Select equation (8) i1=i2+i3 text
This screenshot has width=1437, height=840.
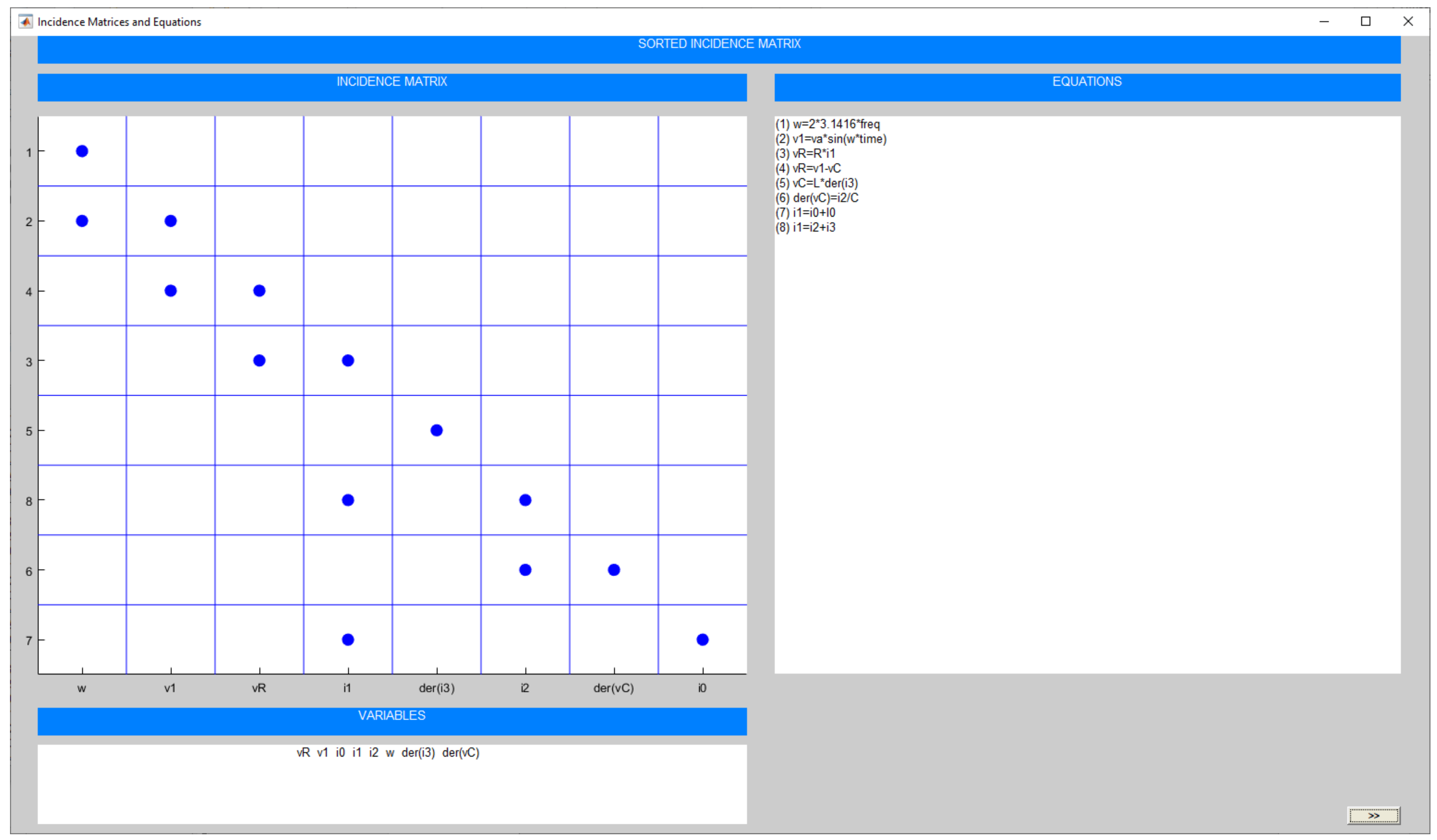pos(805,228)
